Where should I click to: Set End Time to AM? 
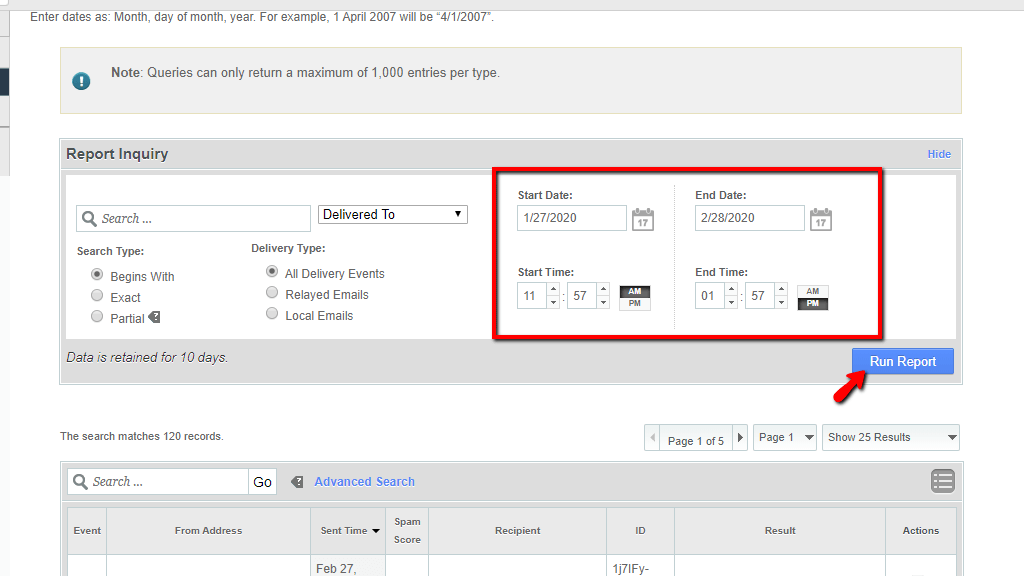[x=812, y=291]
